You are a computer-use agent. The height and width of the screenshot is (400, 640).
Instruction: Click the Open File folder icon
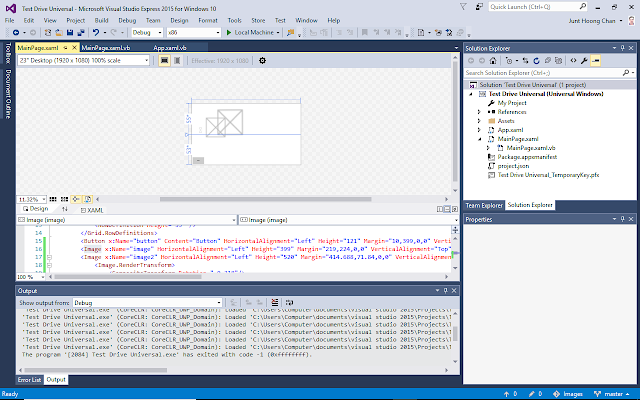point(59,33)
